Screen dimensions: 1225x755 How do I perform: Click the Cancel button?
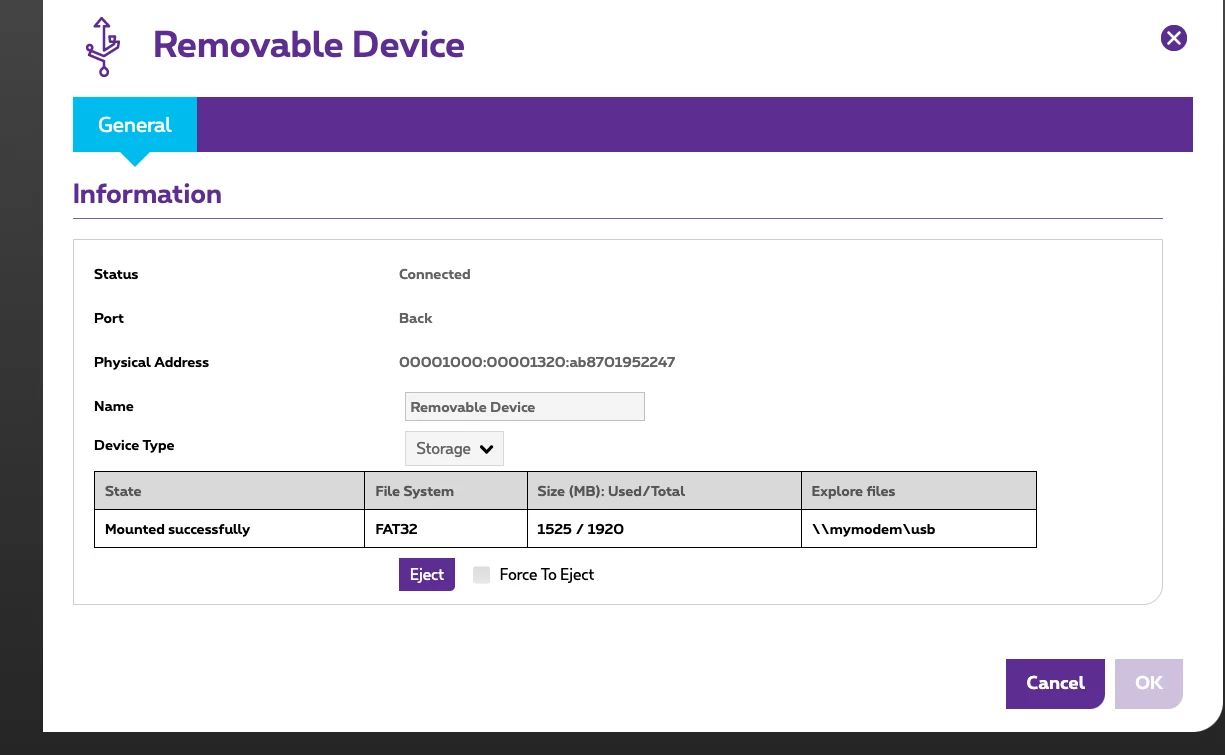1054,683
